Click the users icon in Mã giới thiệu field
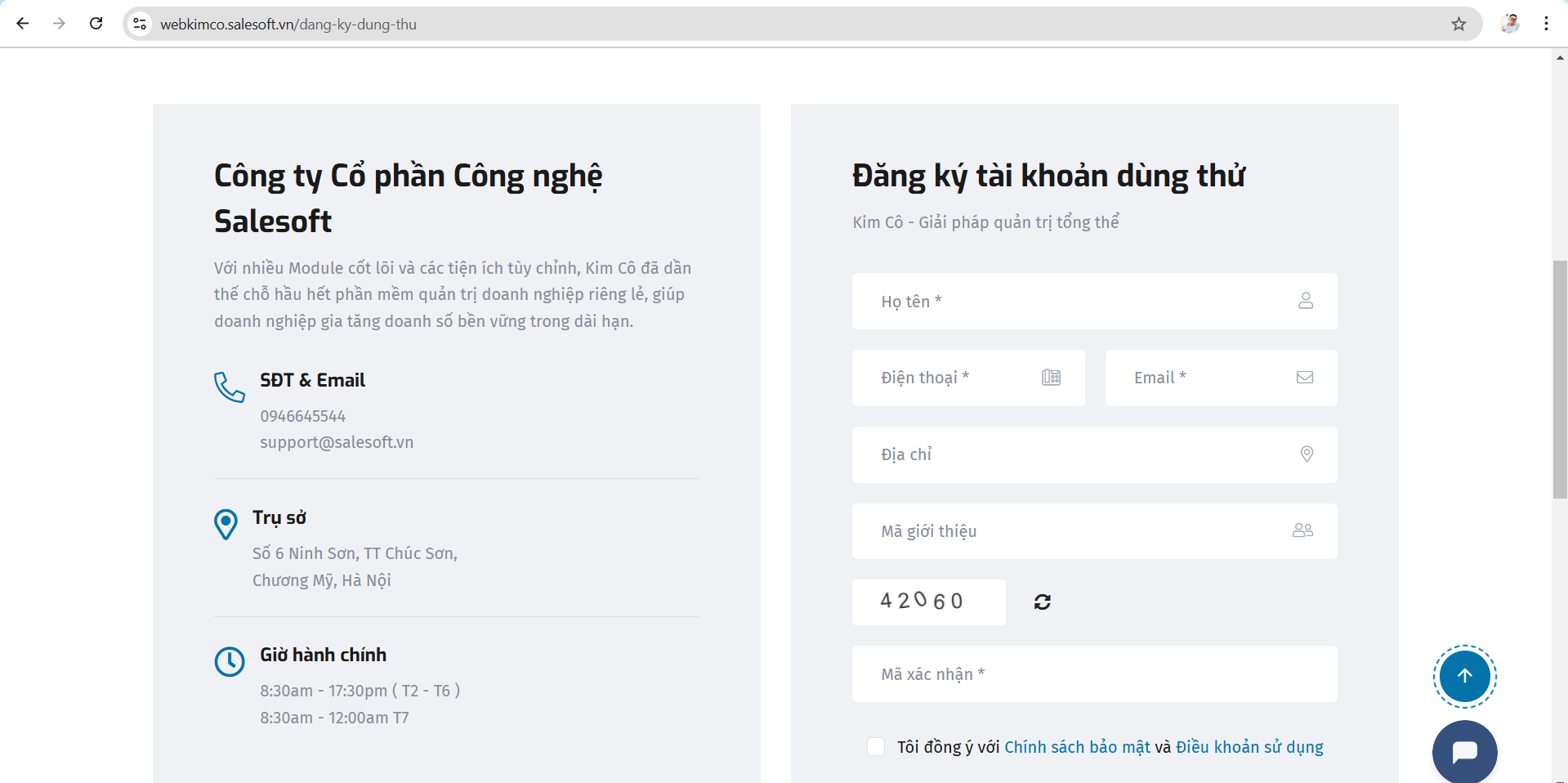 (x=1302, y=530)
